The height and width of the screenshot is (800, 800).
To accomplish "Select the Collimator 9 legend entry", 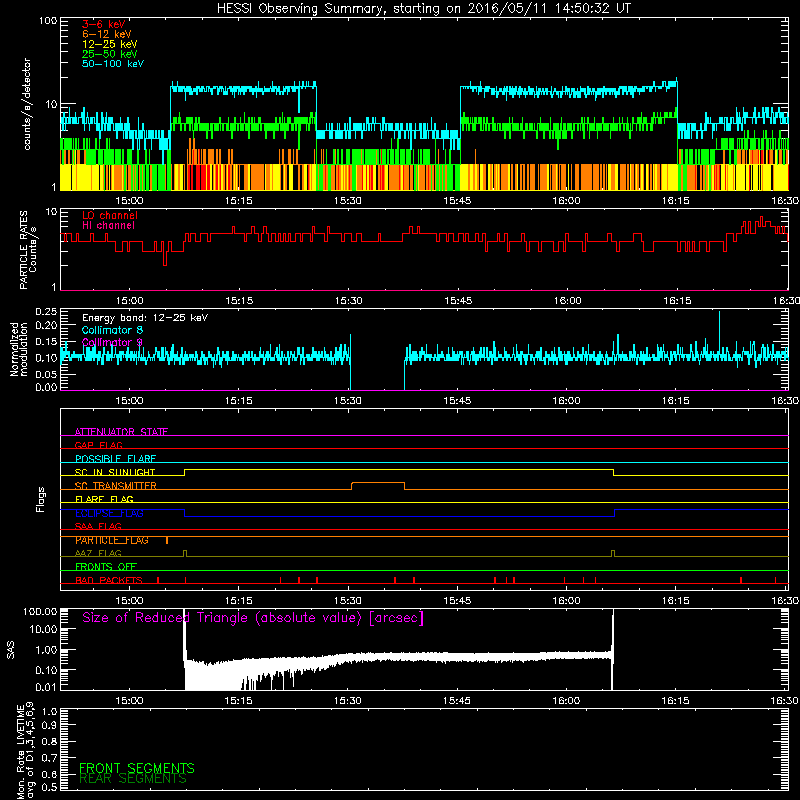I will 112,342.
